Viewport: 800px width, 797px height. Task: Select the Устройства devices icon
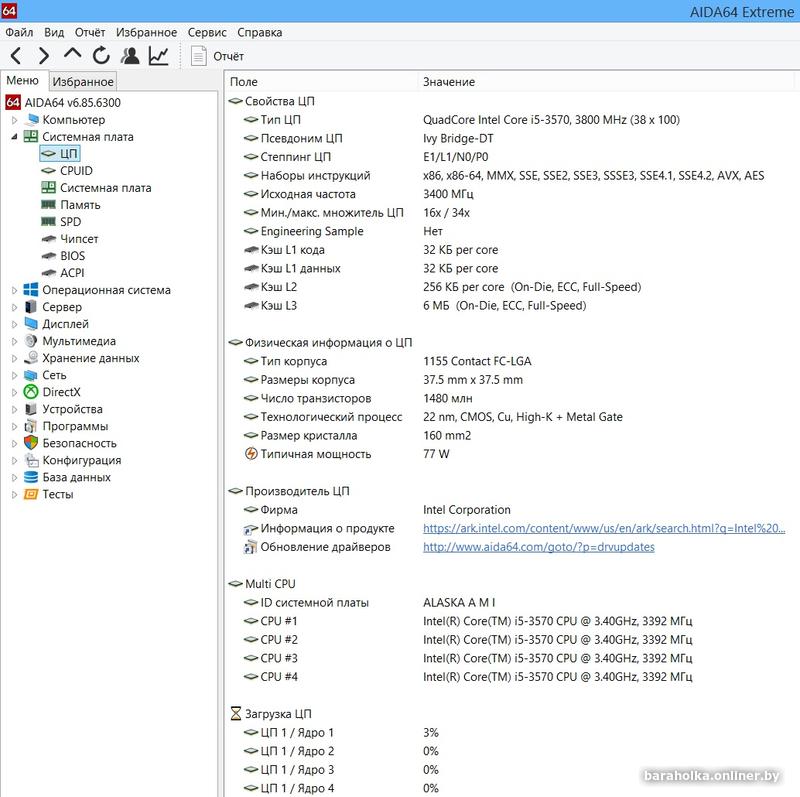31,409
